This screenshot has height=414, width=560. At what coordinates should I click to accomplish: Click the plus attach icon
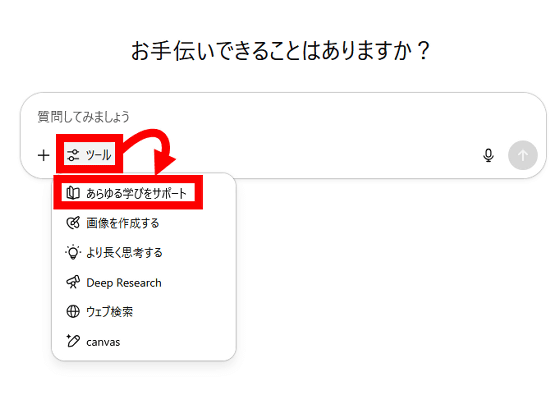tap(44, 155)
